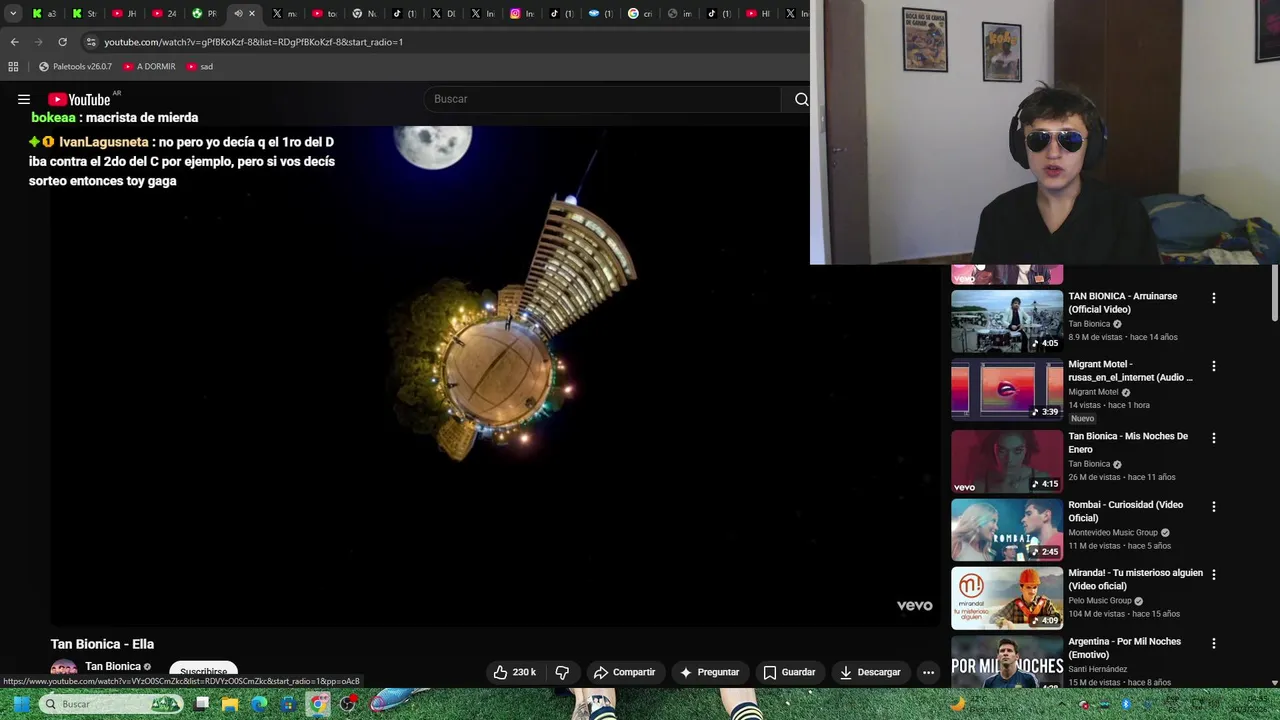Open the Paletools v26.0.7 bookmark
The height and width of the screenshot is (720, 1280).
75,66
